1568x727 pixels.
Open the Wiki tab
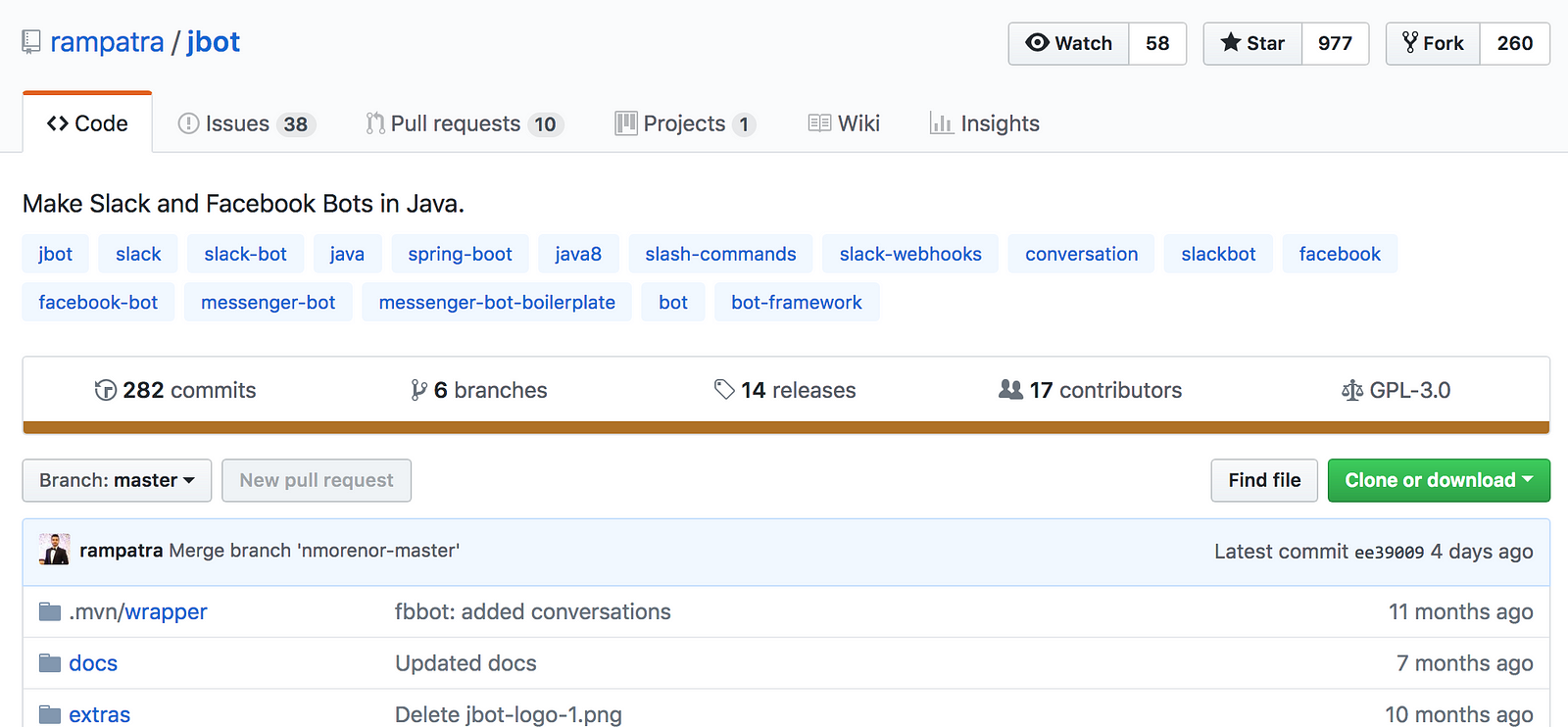click(x=844, y=123)
